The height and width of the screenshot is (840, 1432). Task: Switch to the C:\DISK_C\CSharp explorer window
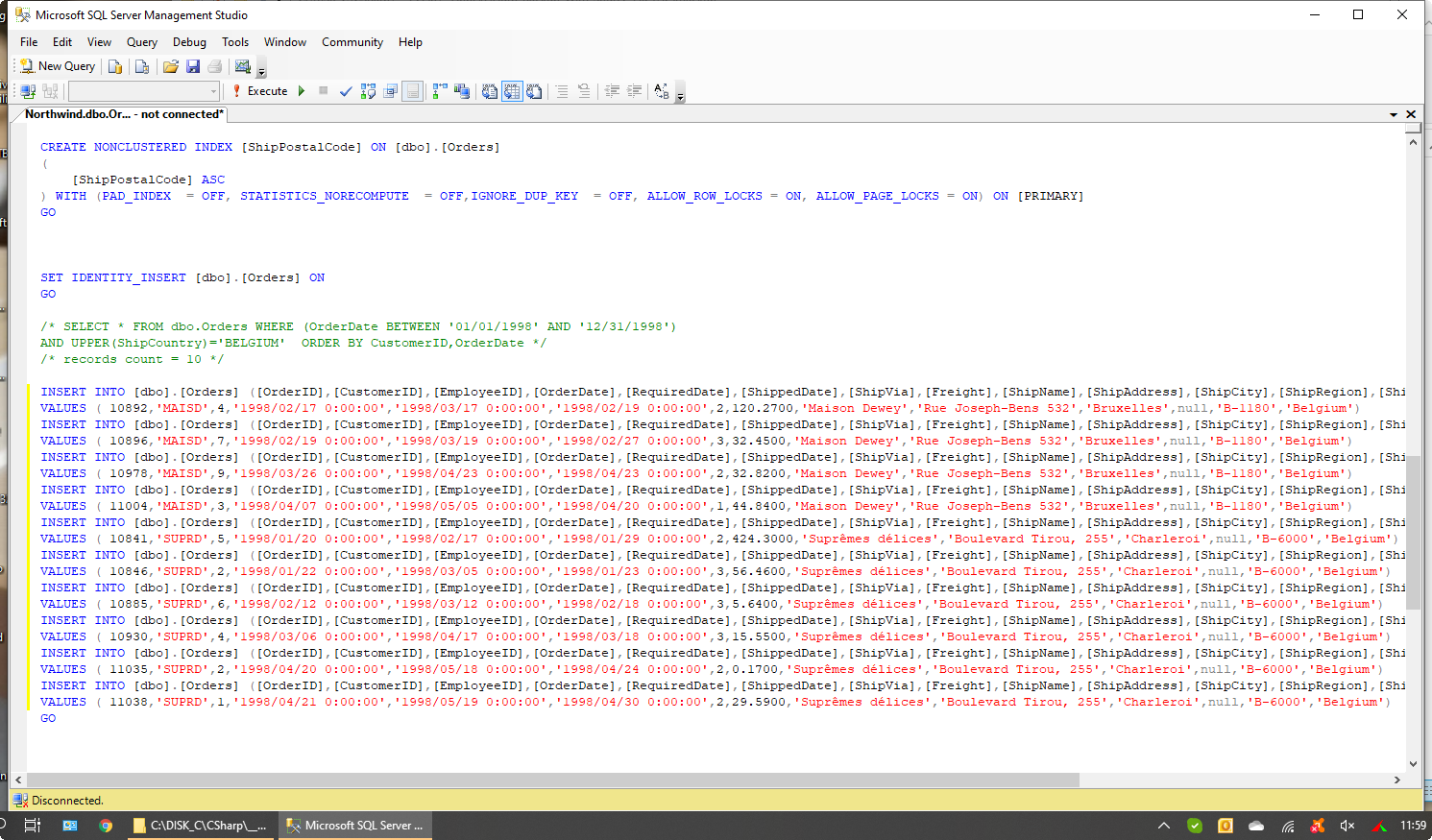pyautogui.click(x=200, y=826)
